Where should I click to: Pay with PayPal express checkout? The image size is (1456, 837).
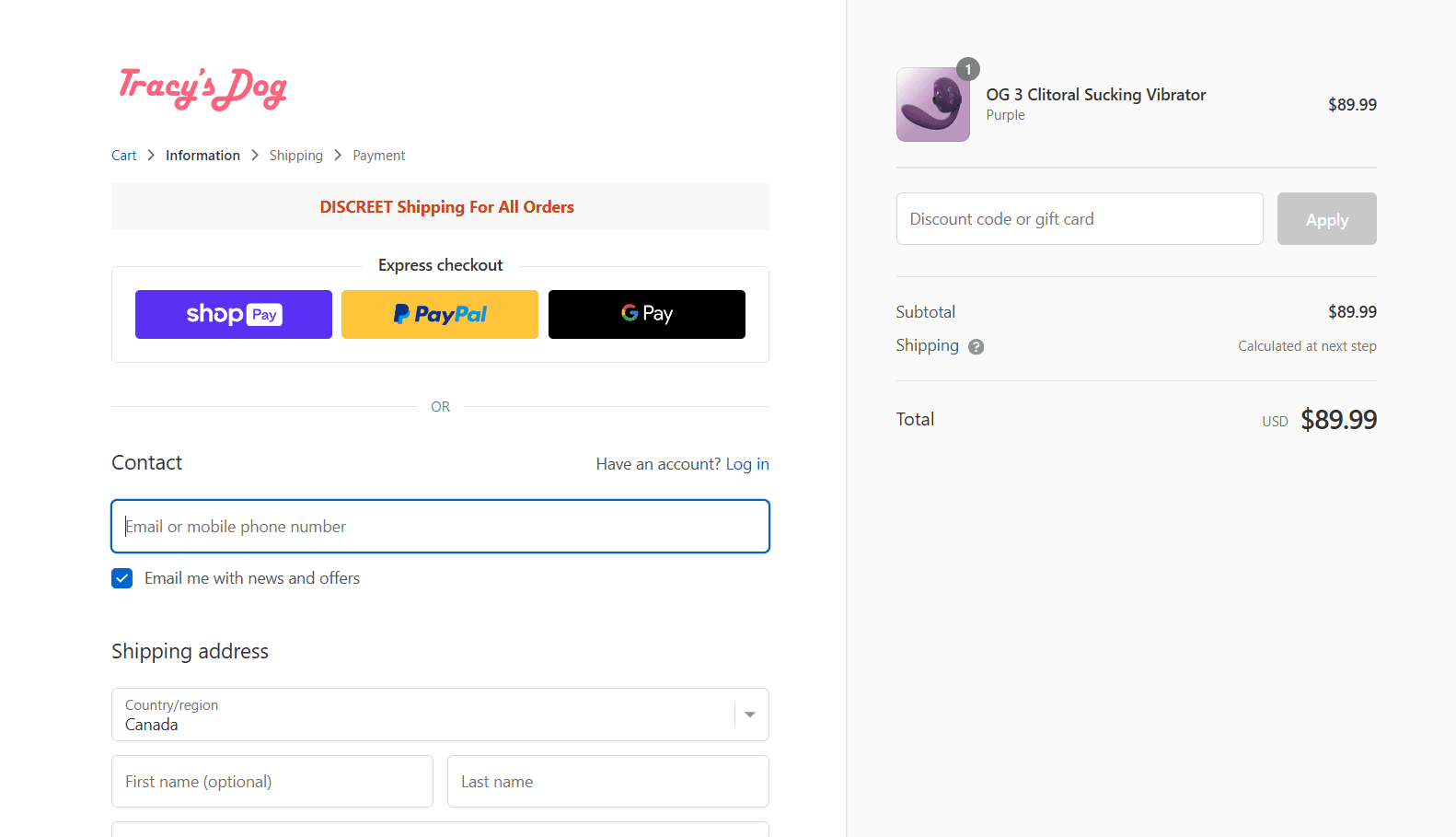pos(440,314)
